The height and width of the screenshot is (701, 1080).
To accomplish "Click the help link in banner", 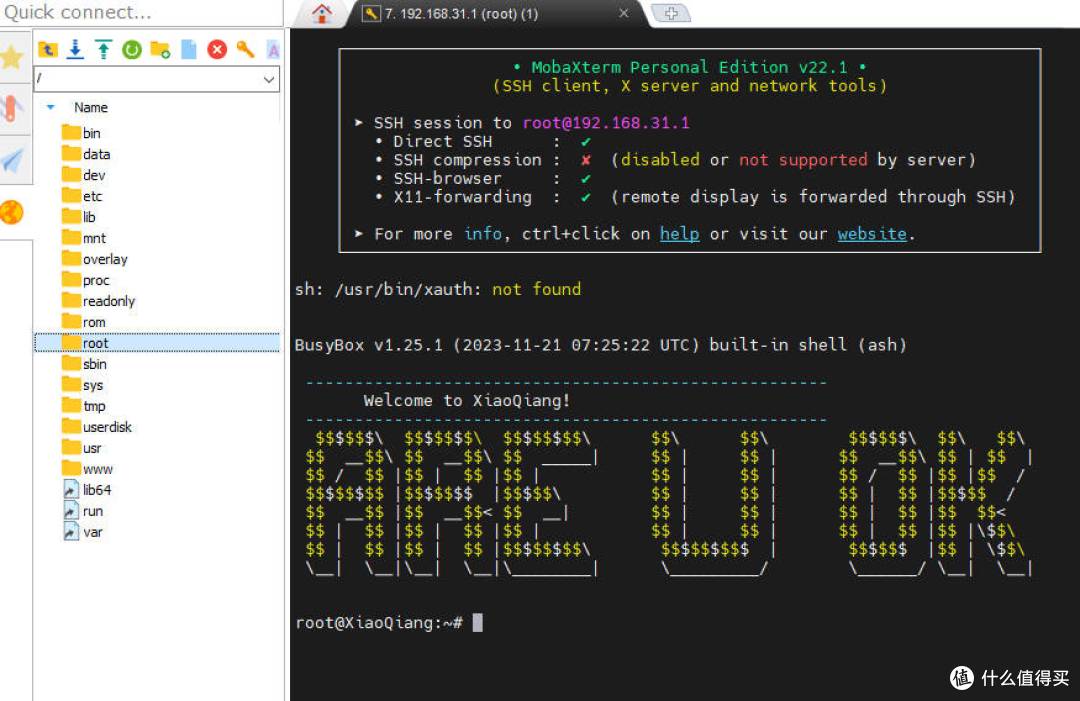I will pyautogui.click(x=679, y=234).
